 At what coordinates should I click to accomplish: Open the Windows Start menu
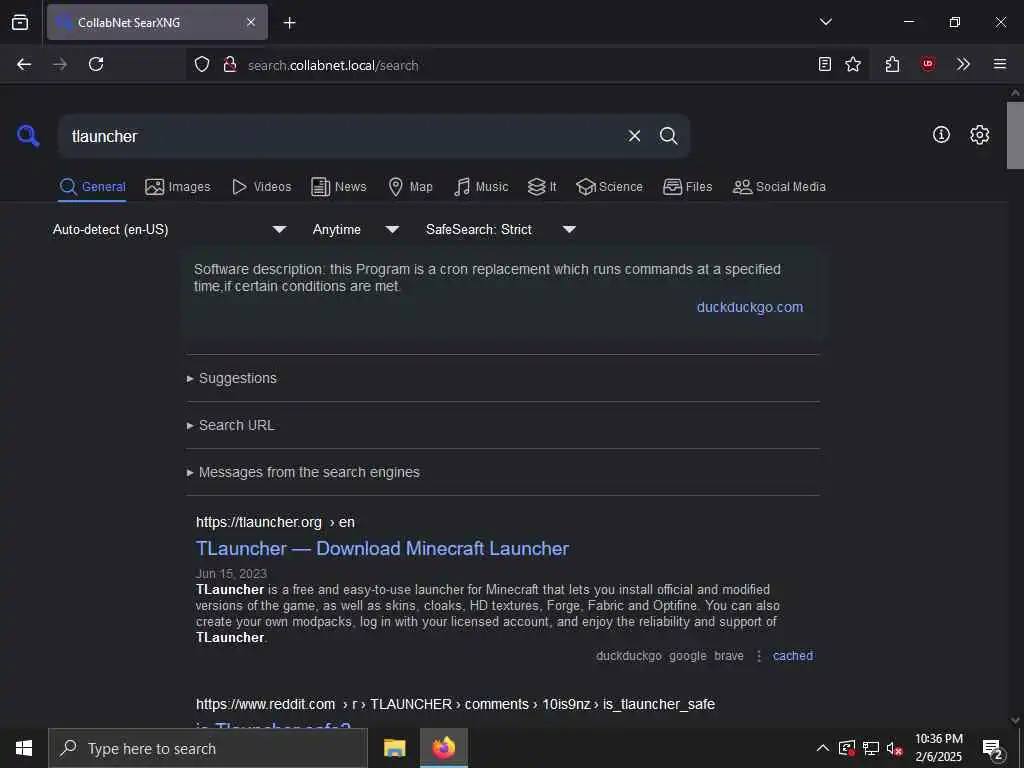(24, 748)
